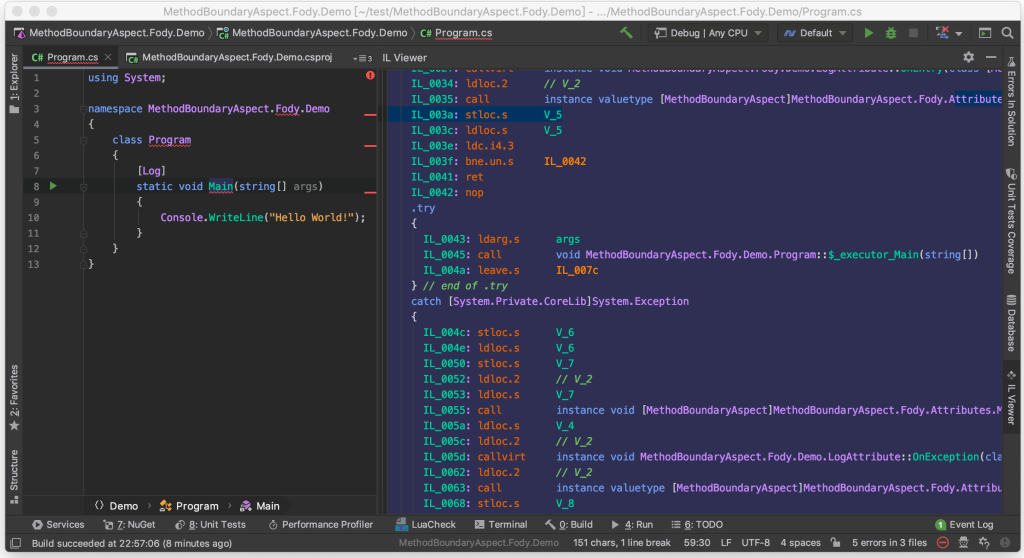1024x558 pixels.
Task: Click the Program.cs breadcrumb in navigation bar
Action: tap(456, 33)
